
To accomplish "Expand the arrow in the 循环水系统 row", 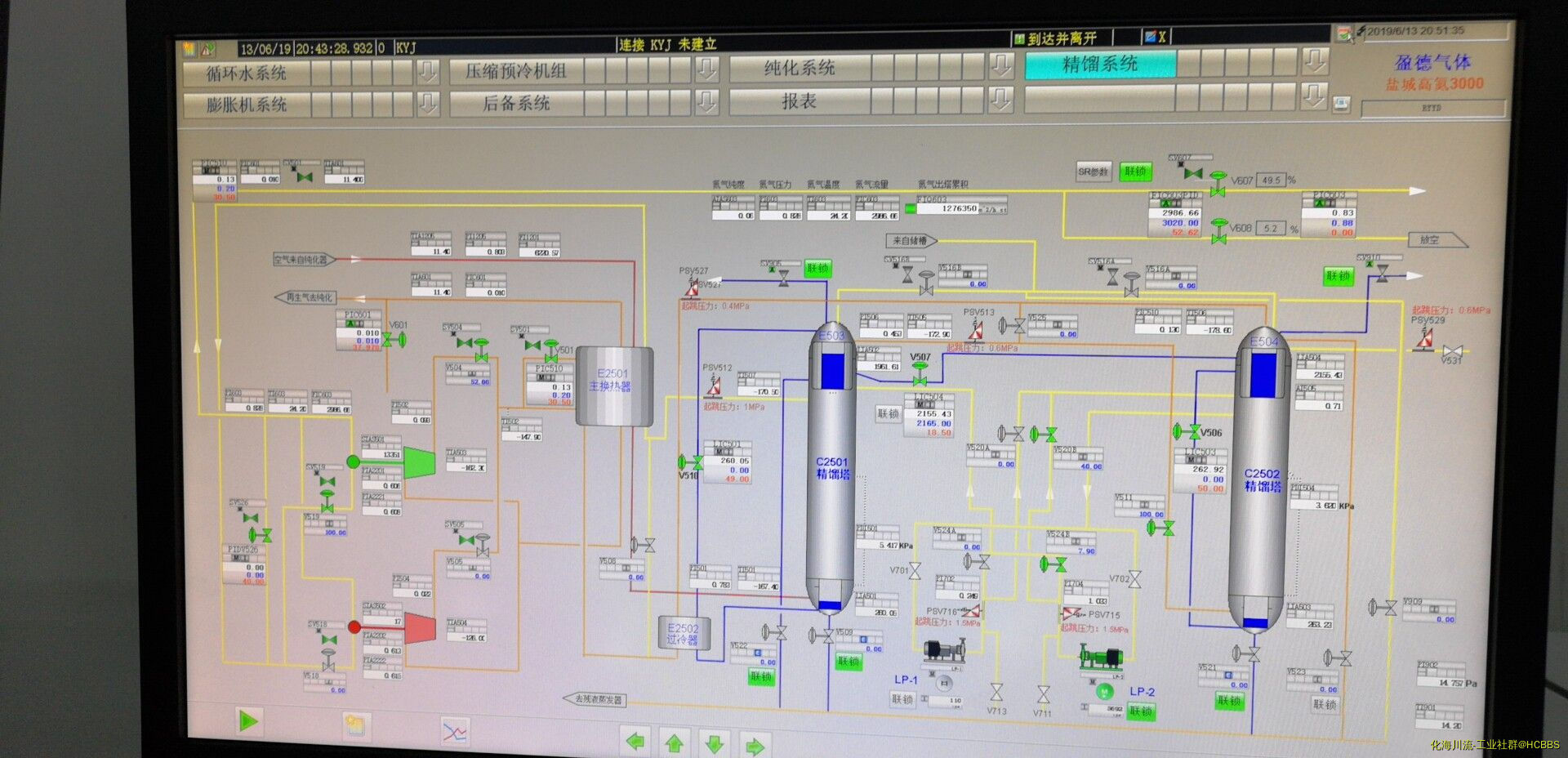I will pyautogui.click(x=428, y=73).
